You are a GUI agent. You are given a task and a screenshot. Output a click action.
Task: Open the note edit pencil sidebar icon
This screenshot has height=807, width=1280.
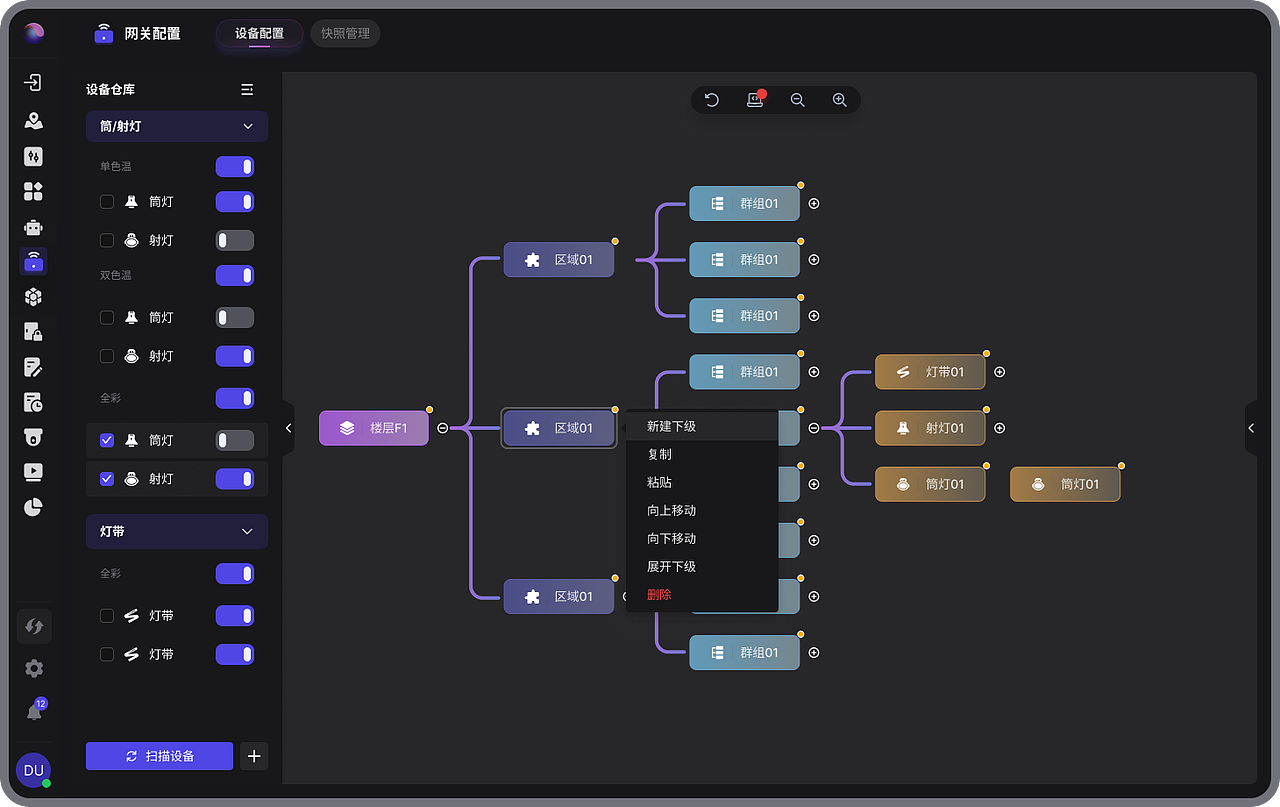(34, 367)
